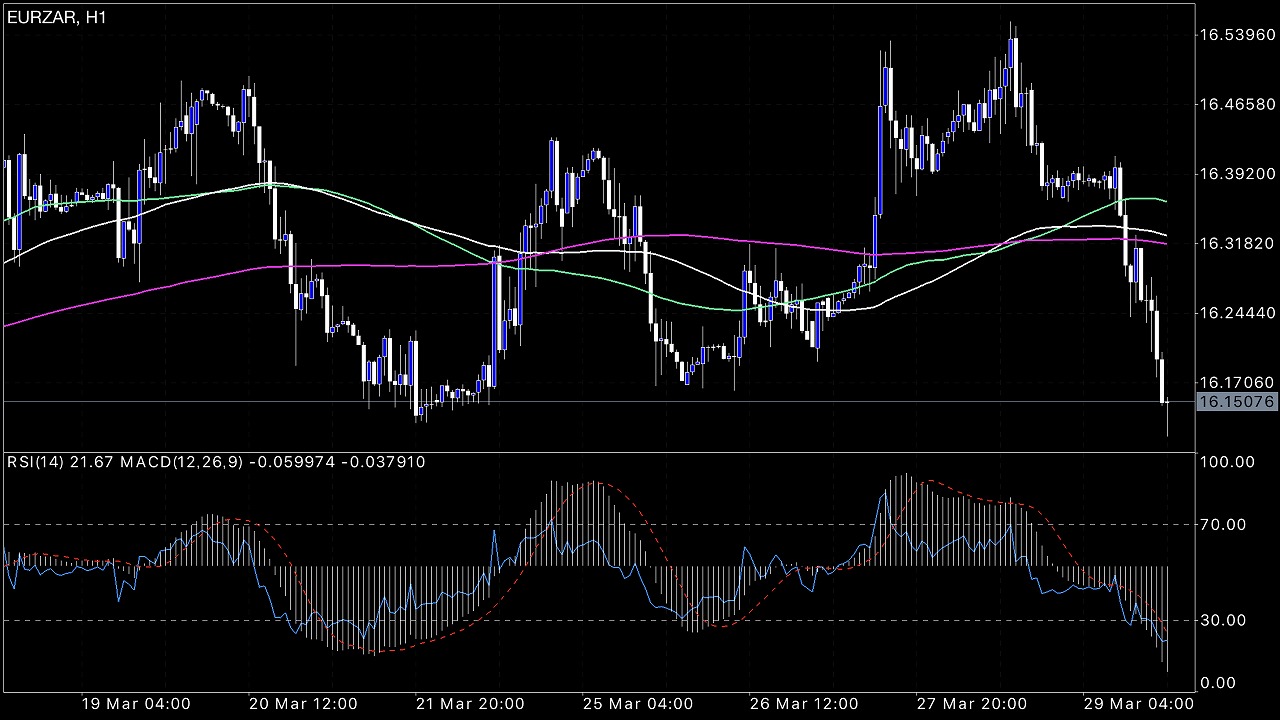Click the 16.24440 price axis label
The height and width of the screenshot is (720, 1280).
pos(1236,313)
